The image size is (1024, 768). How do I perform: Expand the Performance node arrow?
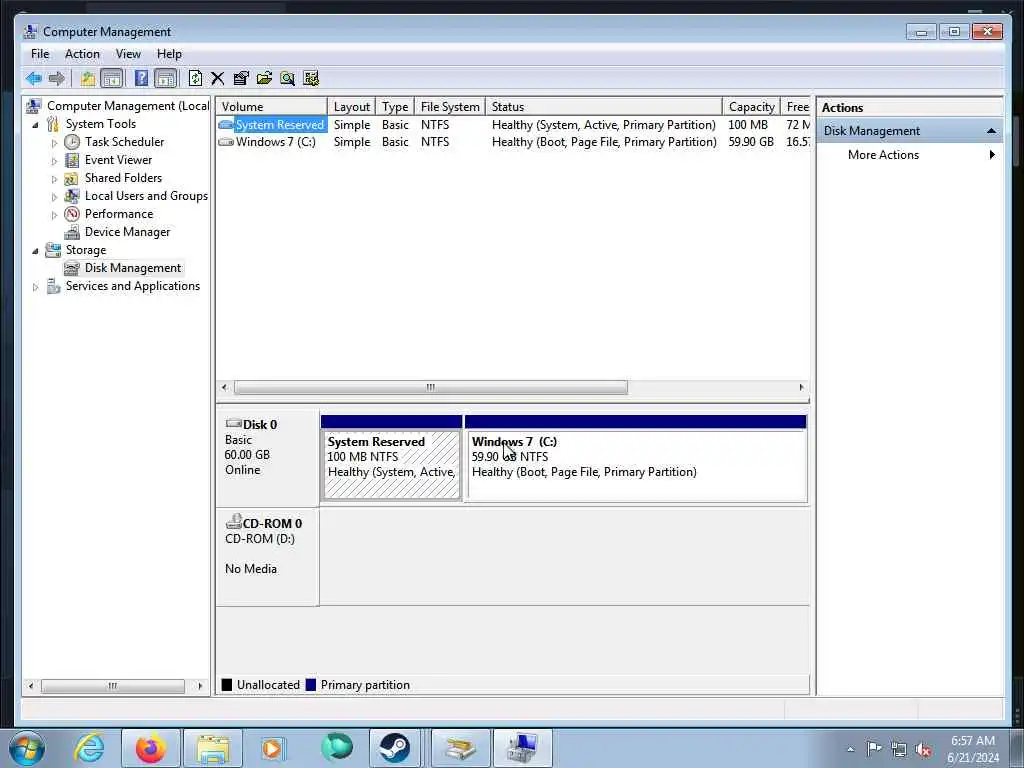point(54,214)
